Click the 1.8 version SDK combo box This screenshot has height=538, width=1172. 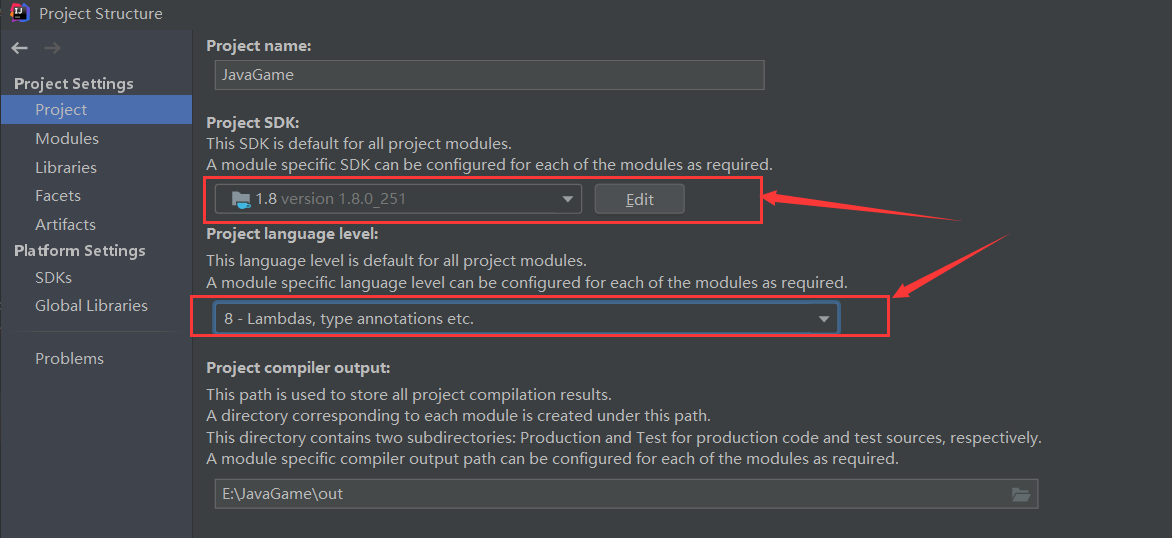[x=398, y=200]
